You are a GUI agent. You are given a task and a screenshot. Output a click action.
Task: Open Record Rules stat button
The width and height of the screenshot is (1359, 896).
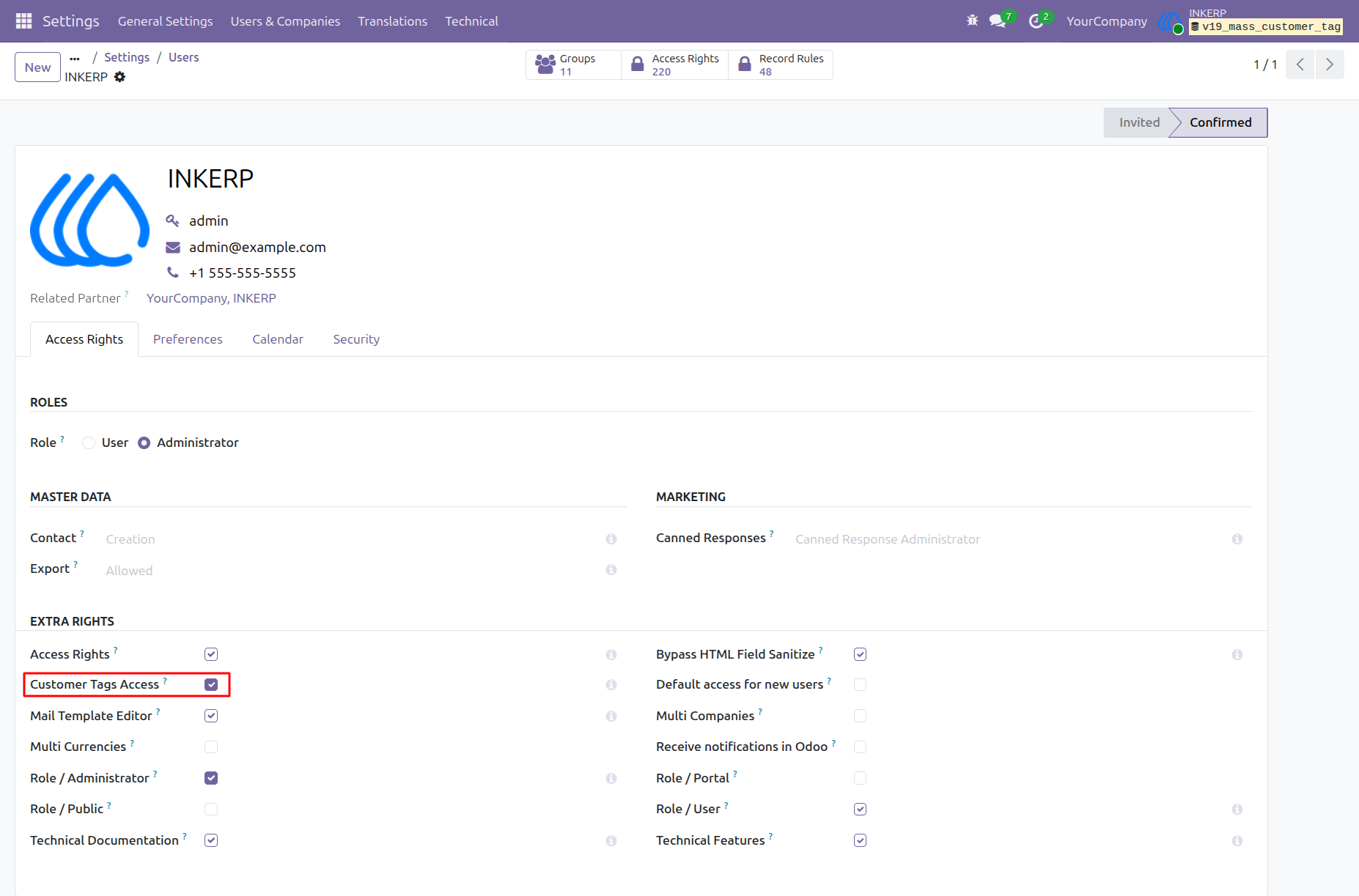(x=781, y=64)
